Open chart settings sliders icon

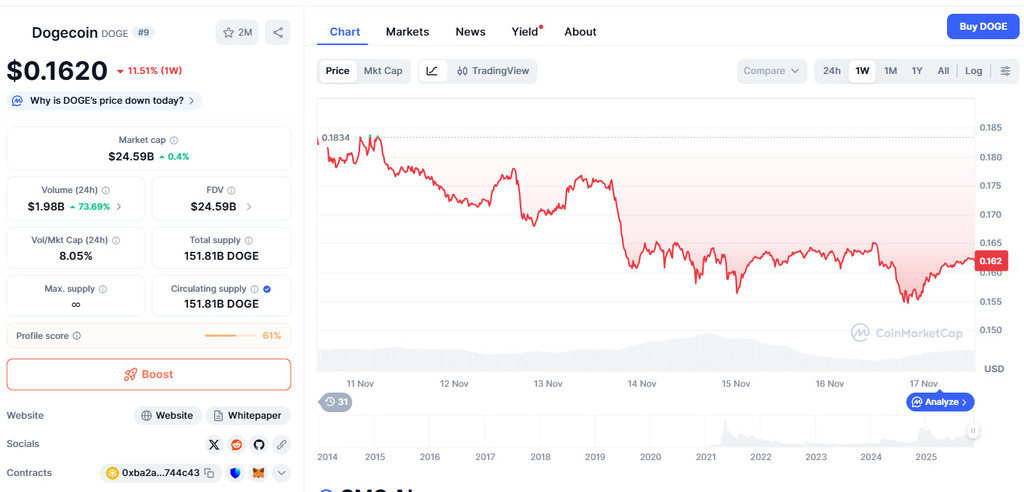[1005, 71]
